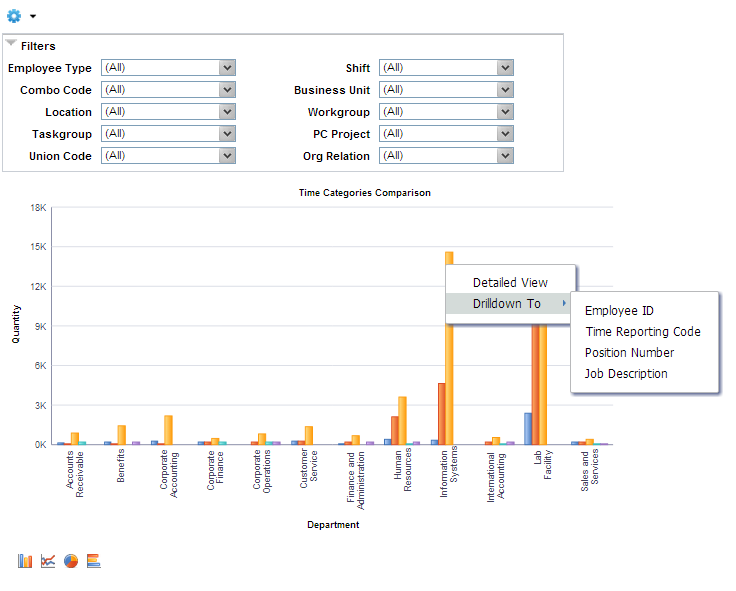This screenshot has width=736, height=591.
Task: Open the dropdown arrow beside the gear icon
Action: coord(33,16)
